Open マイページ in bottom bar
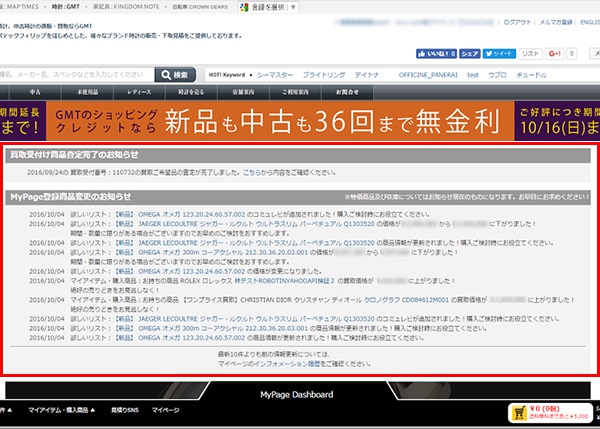Screen dimensions: 600x429 [x=165, y=410]
